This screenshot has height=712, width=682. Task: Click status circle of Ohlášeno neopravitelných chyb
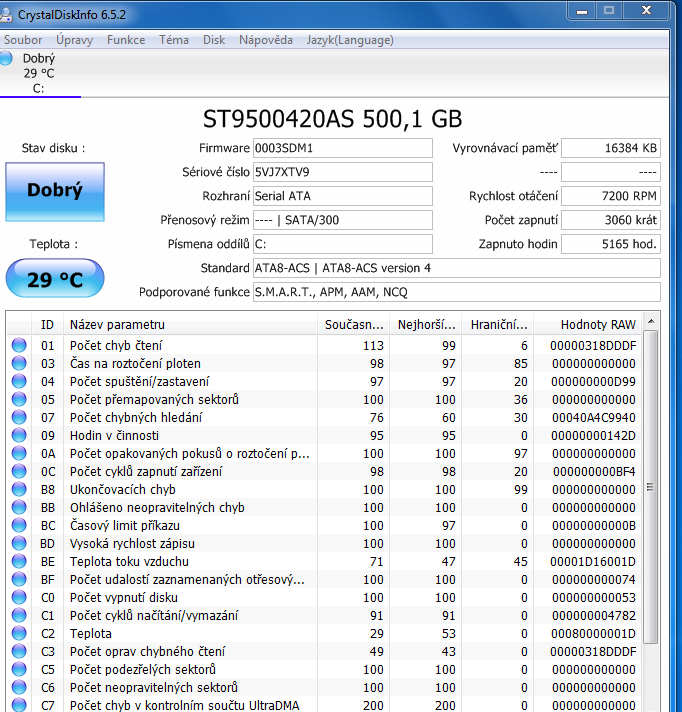coord(19,507)
